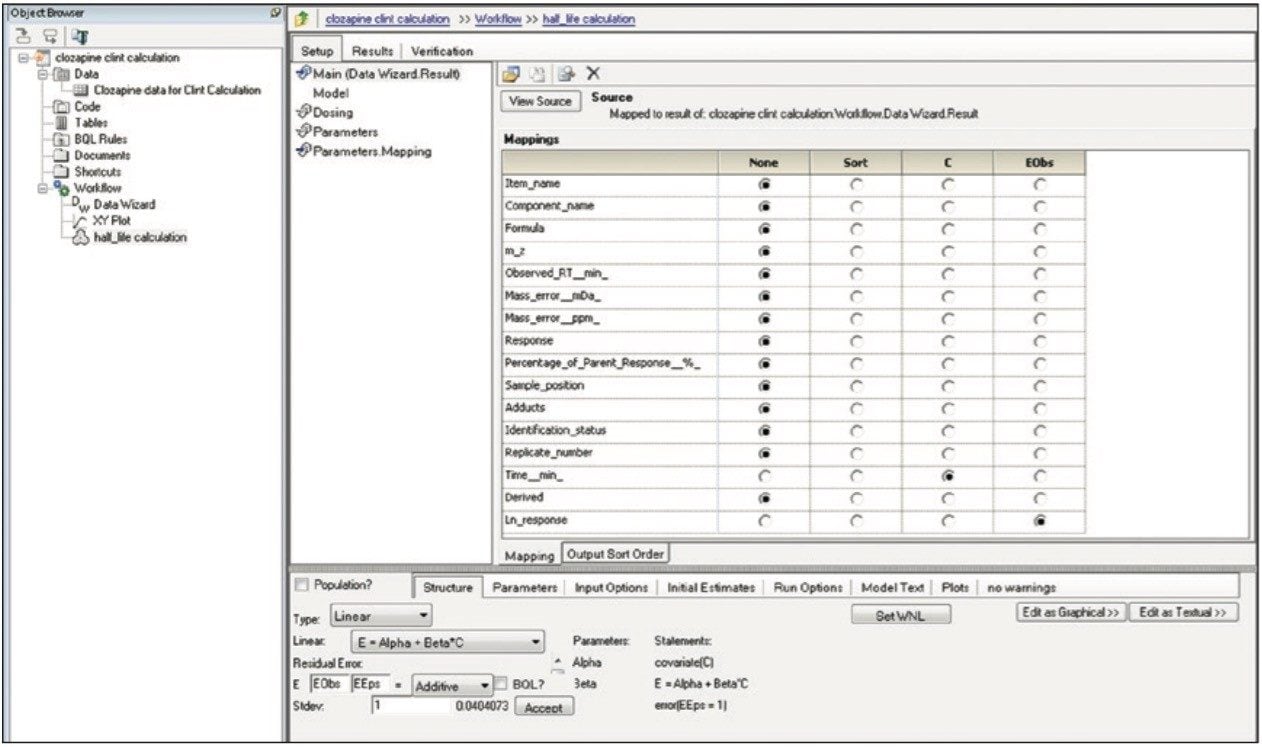The image size is (1262, 747).
Task: Click the Accept button
Action: click(545, 707)
